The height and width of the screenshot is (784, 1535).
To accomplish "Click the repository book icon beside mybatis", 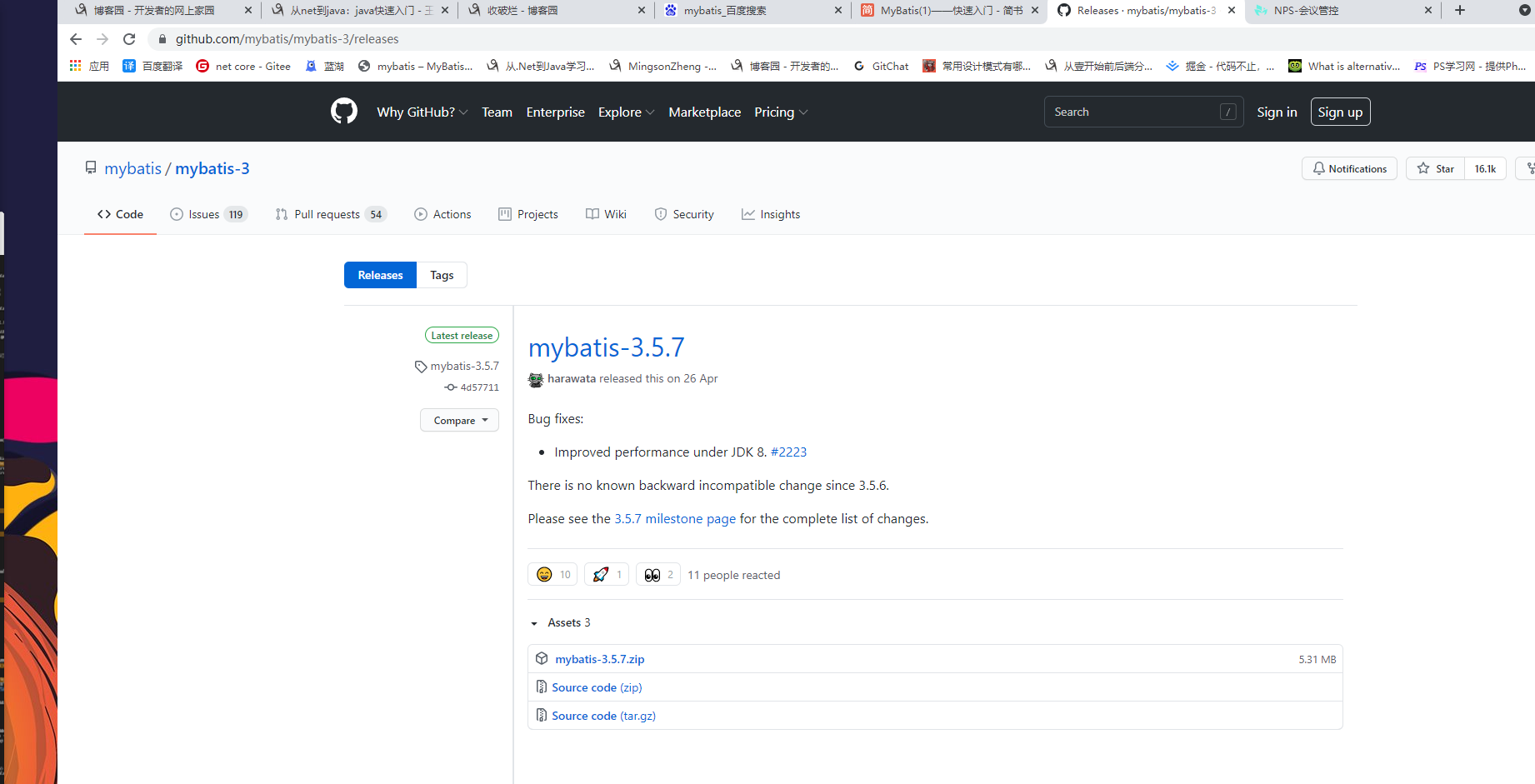I will [91, 167].
